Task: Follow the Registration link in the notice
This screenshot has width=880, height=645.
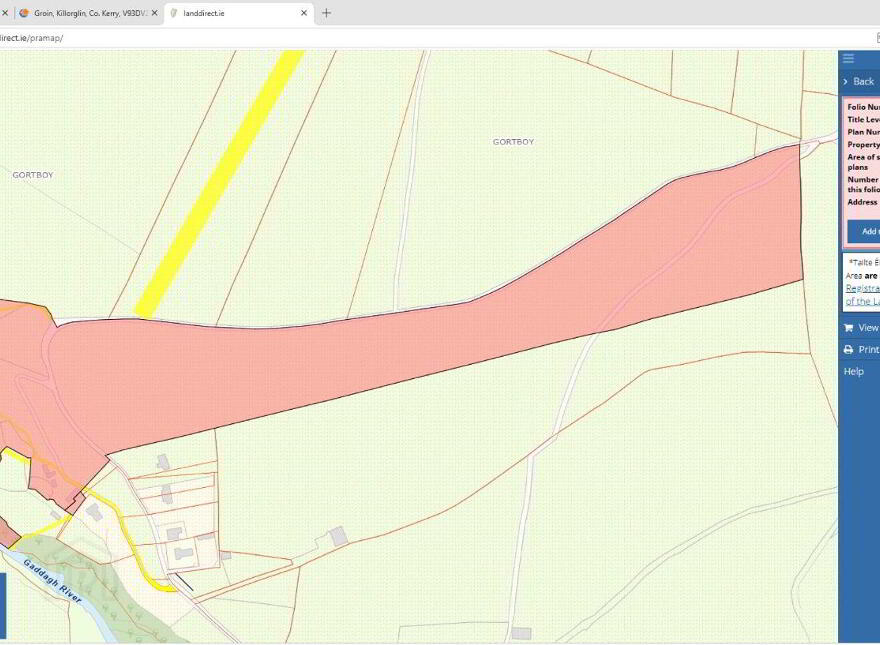Action: (863, 289)
